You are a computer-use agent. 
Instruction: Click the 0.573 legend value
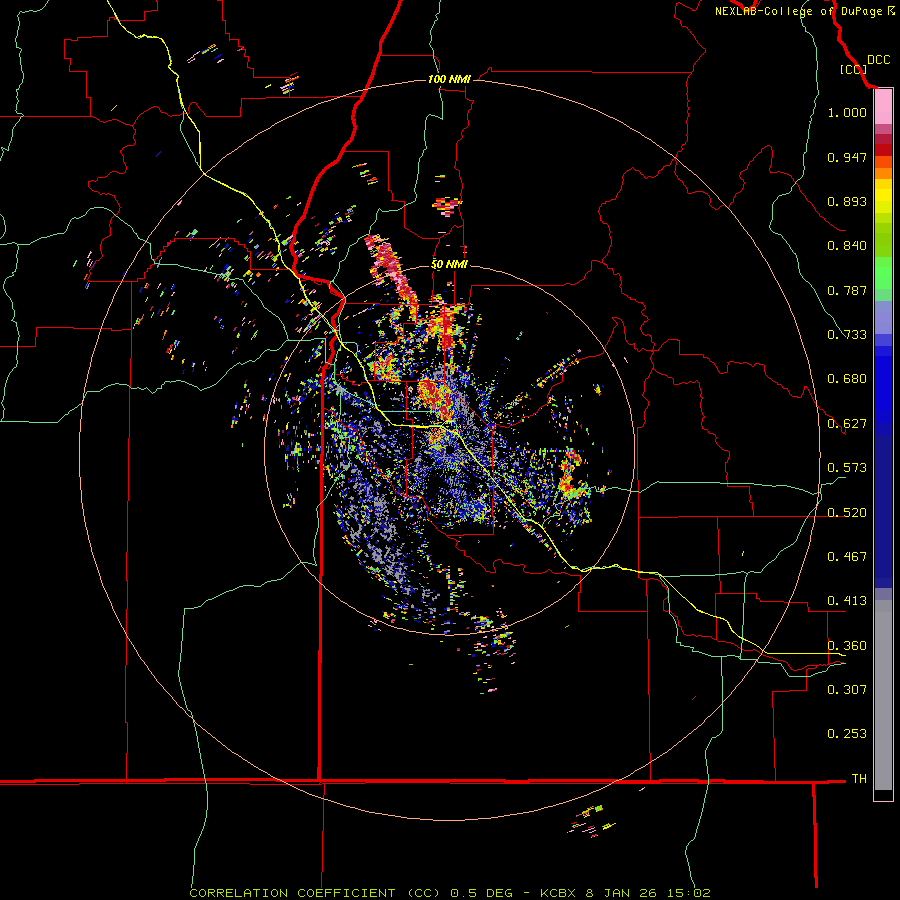pyautogui.click(x=847, y=468)
